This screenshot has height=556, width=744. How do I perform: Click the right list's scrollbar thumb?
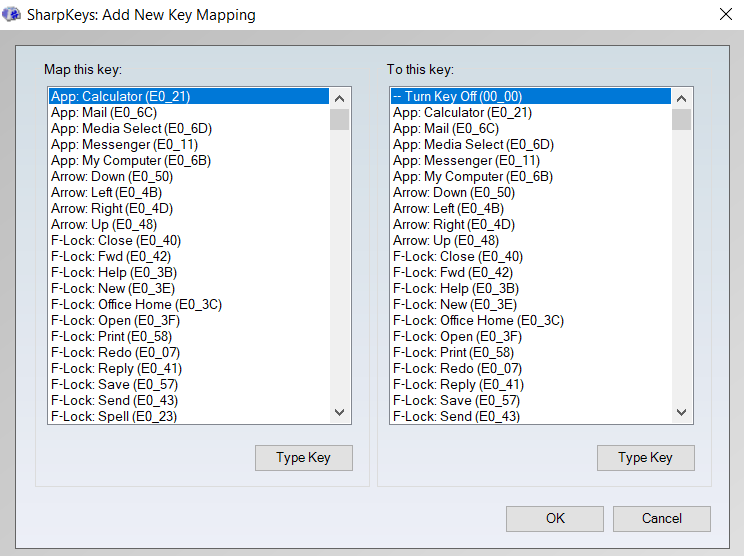[681, 120]
